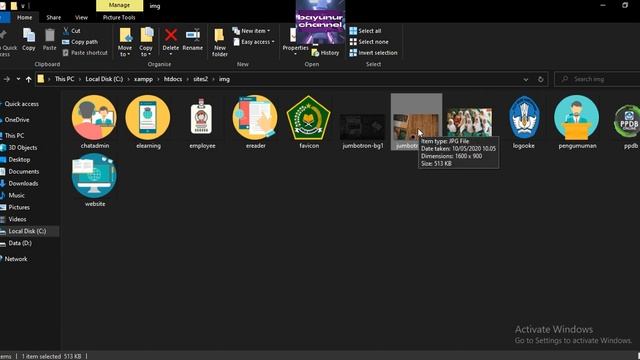The height and width of the screenshot is (360, 640).
Task: Click Select all
Action: [x=365, y=31]
